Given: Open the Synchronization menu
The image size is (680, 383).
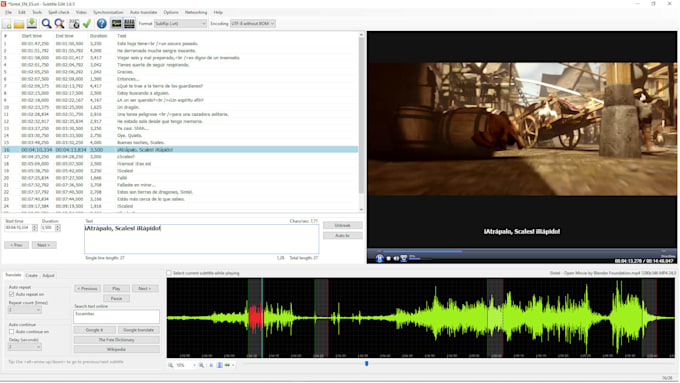Looking at the screenshot, I should tap(108, 12).
